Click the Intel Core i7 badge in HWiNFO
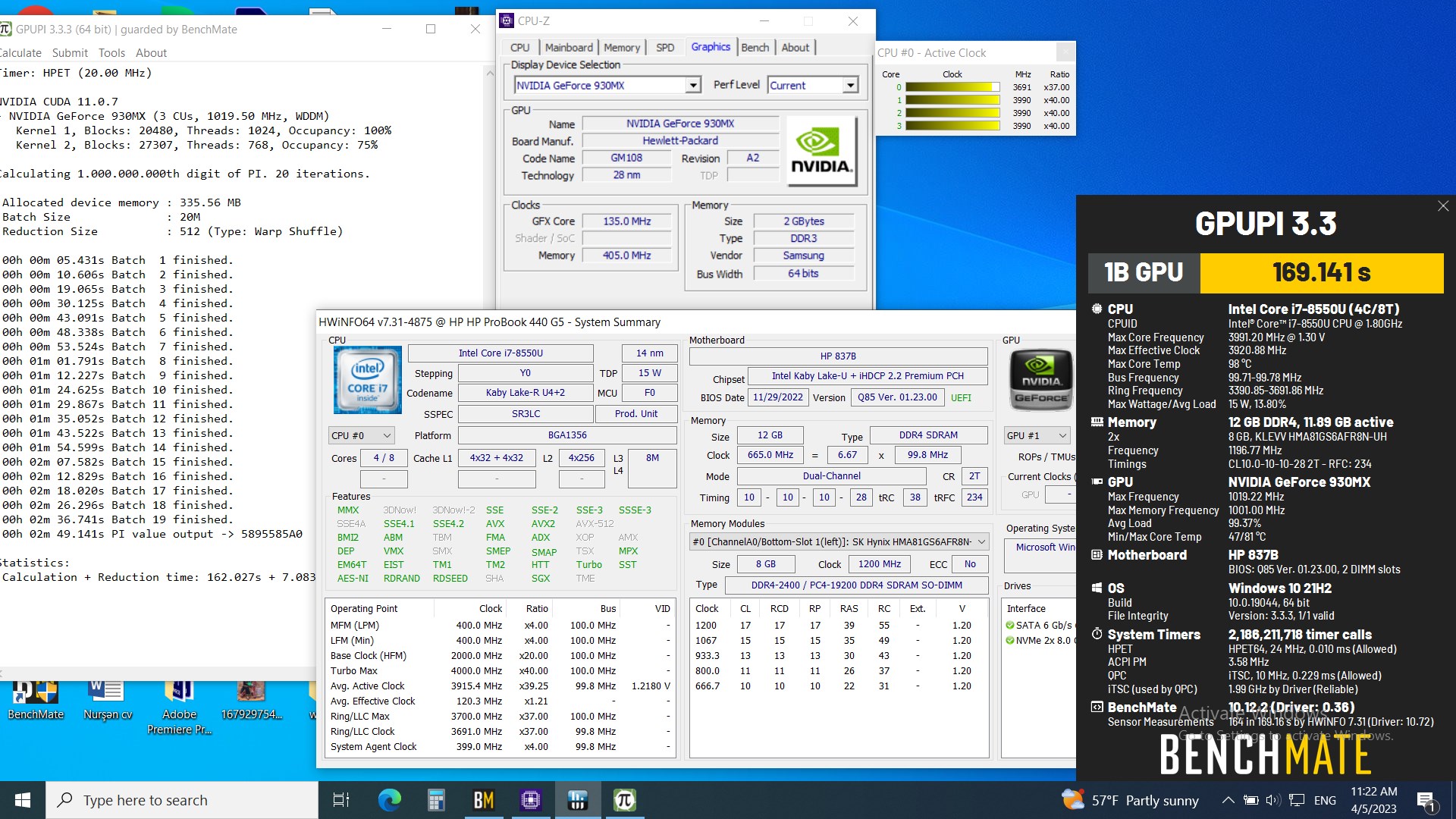This screenshot has width=1456, height=819. pyautogui.click(x=368, y=380)
